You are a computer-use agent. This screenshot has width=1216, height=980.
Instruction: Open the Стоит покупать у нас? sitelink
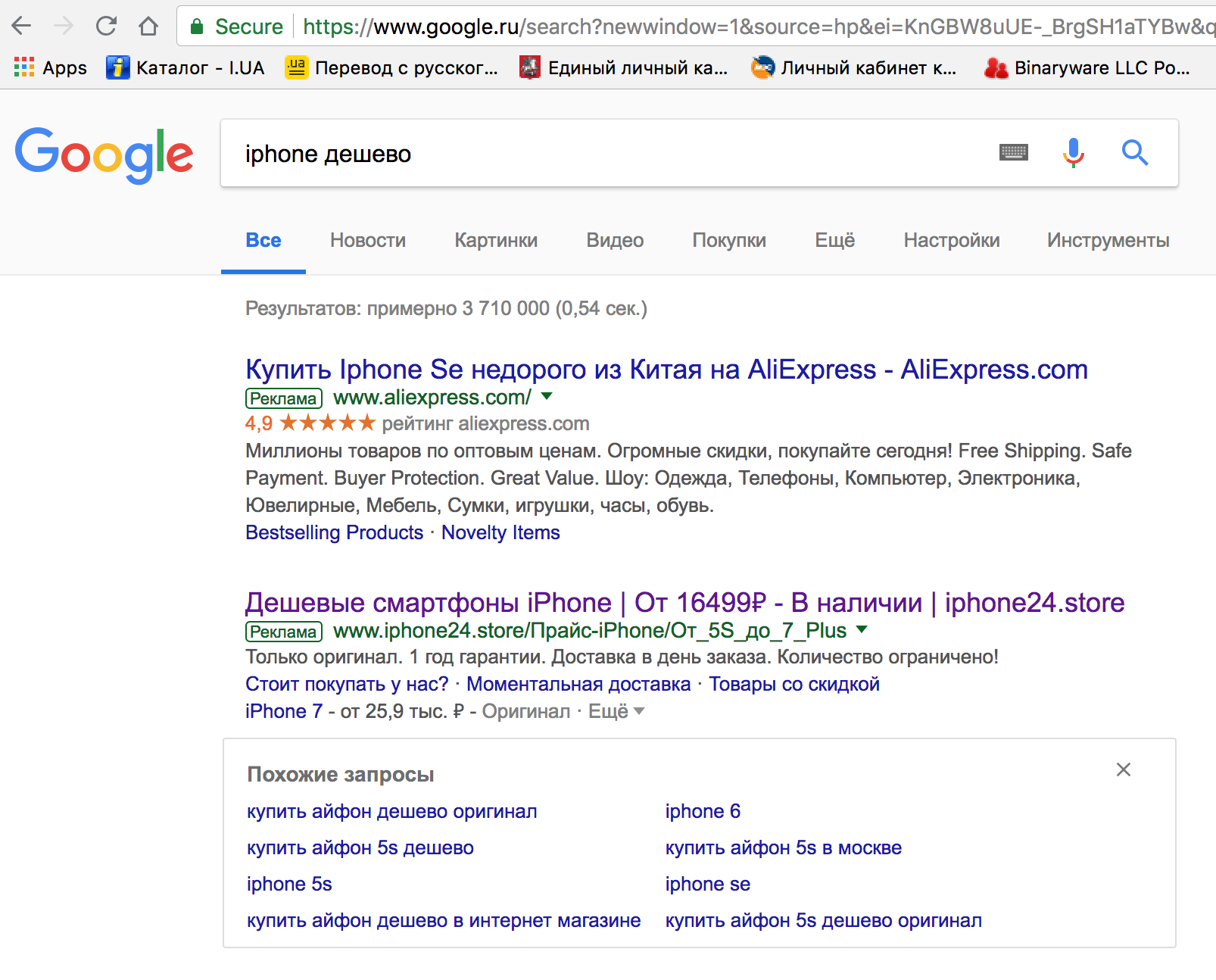[x=347, y=684]
